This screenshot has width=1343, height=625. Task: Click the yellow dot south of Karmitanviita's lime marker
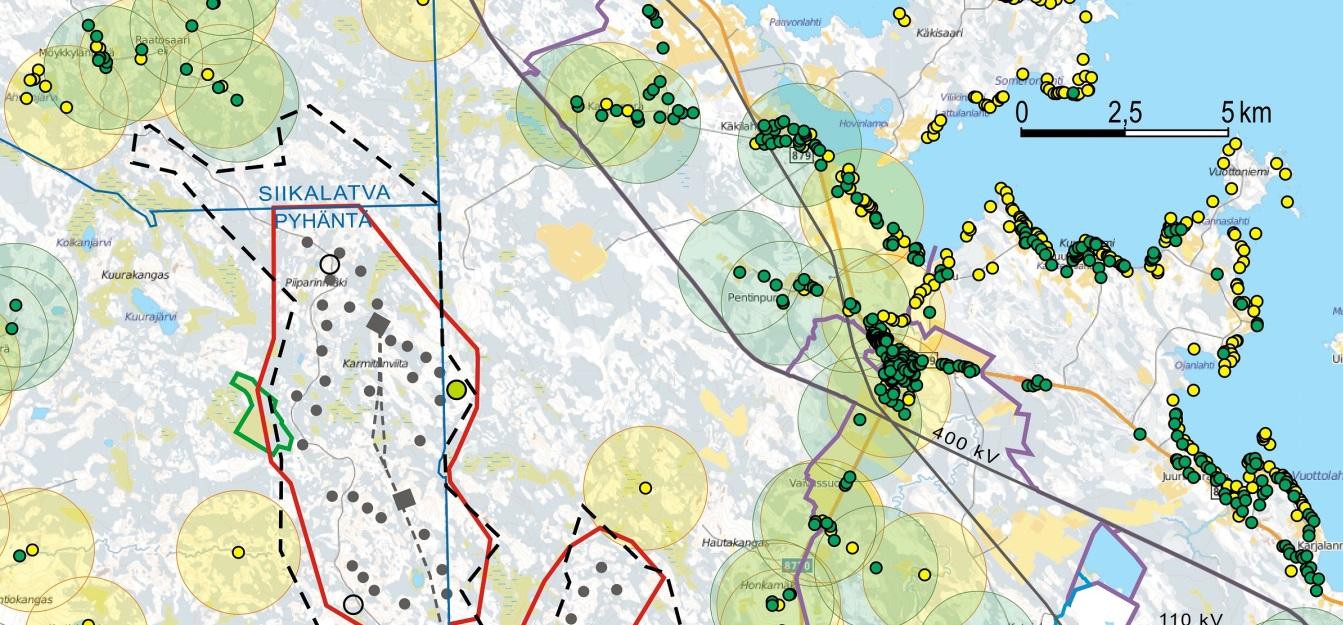pyautogui.click(x=645, y=488)
